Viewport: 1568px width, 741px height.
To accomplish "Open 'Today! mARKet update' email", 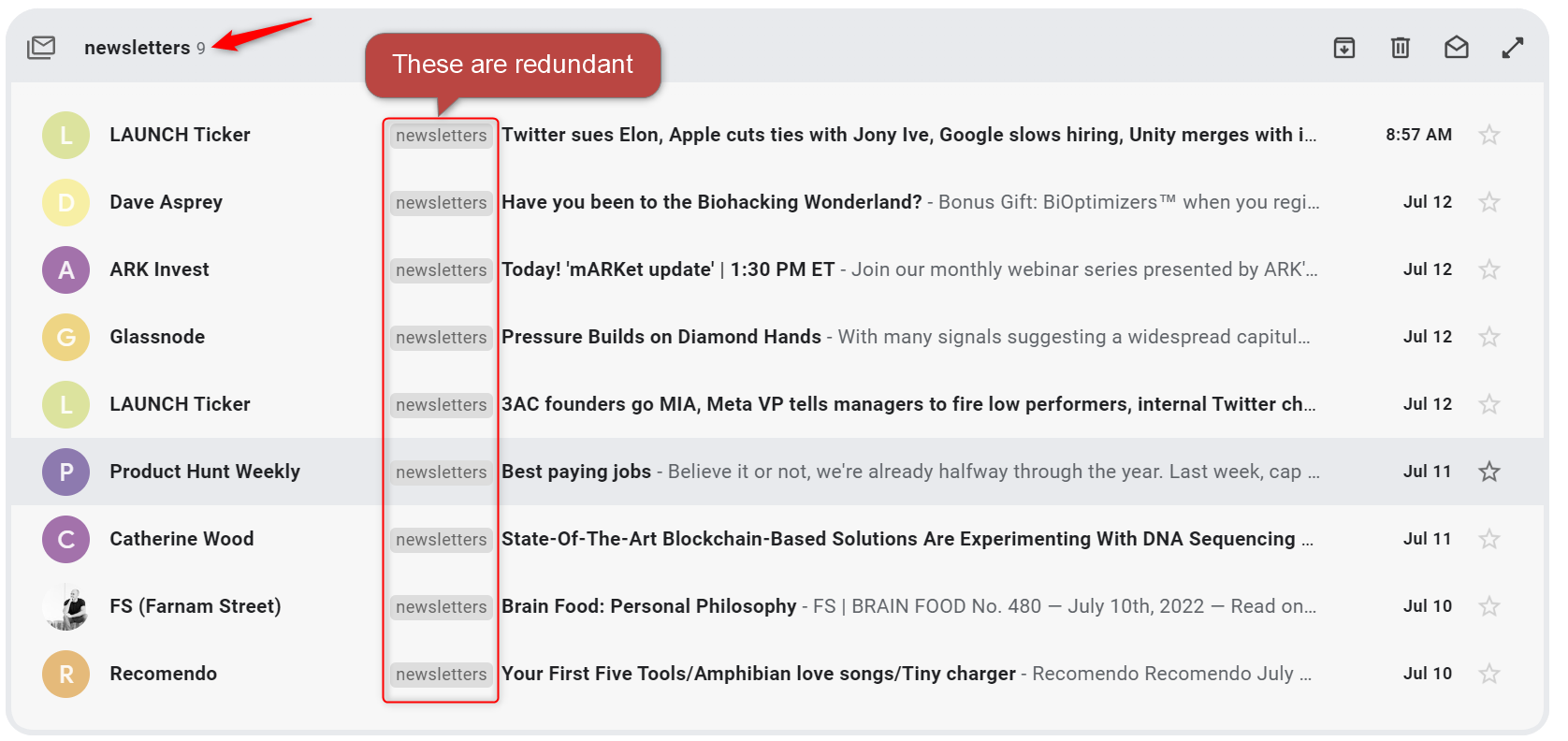I will (x=668, y=269).
